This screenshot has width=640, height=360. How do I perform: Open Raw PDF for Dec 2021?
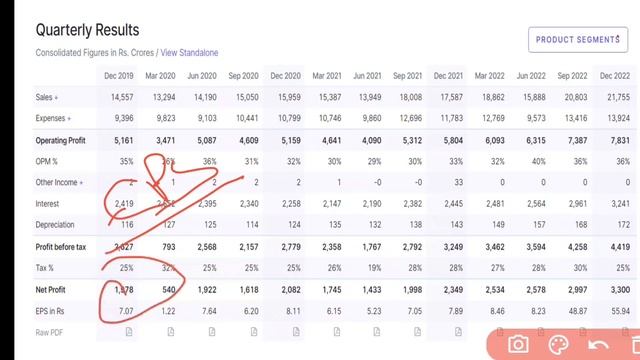(458, 332)
